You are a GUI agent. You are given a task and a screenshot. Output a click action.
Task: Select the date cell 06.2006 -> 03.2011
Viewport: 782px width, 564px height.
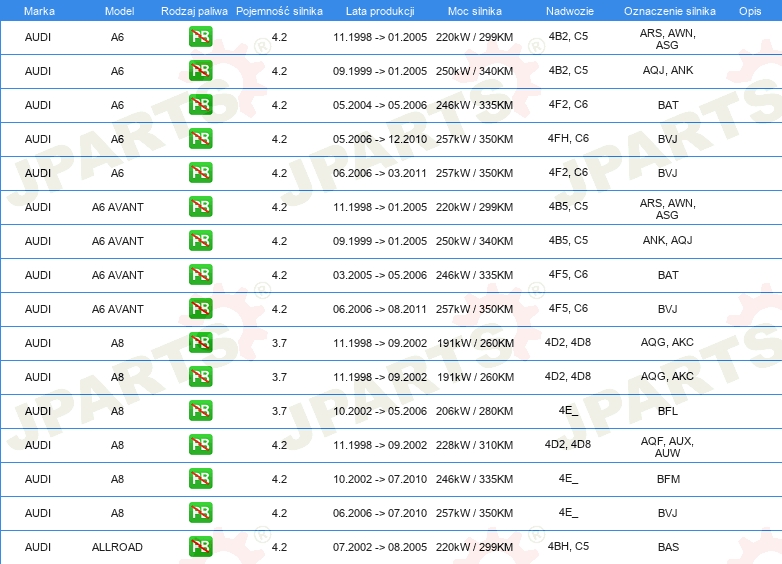click(x=380, y=173)
